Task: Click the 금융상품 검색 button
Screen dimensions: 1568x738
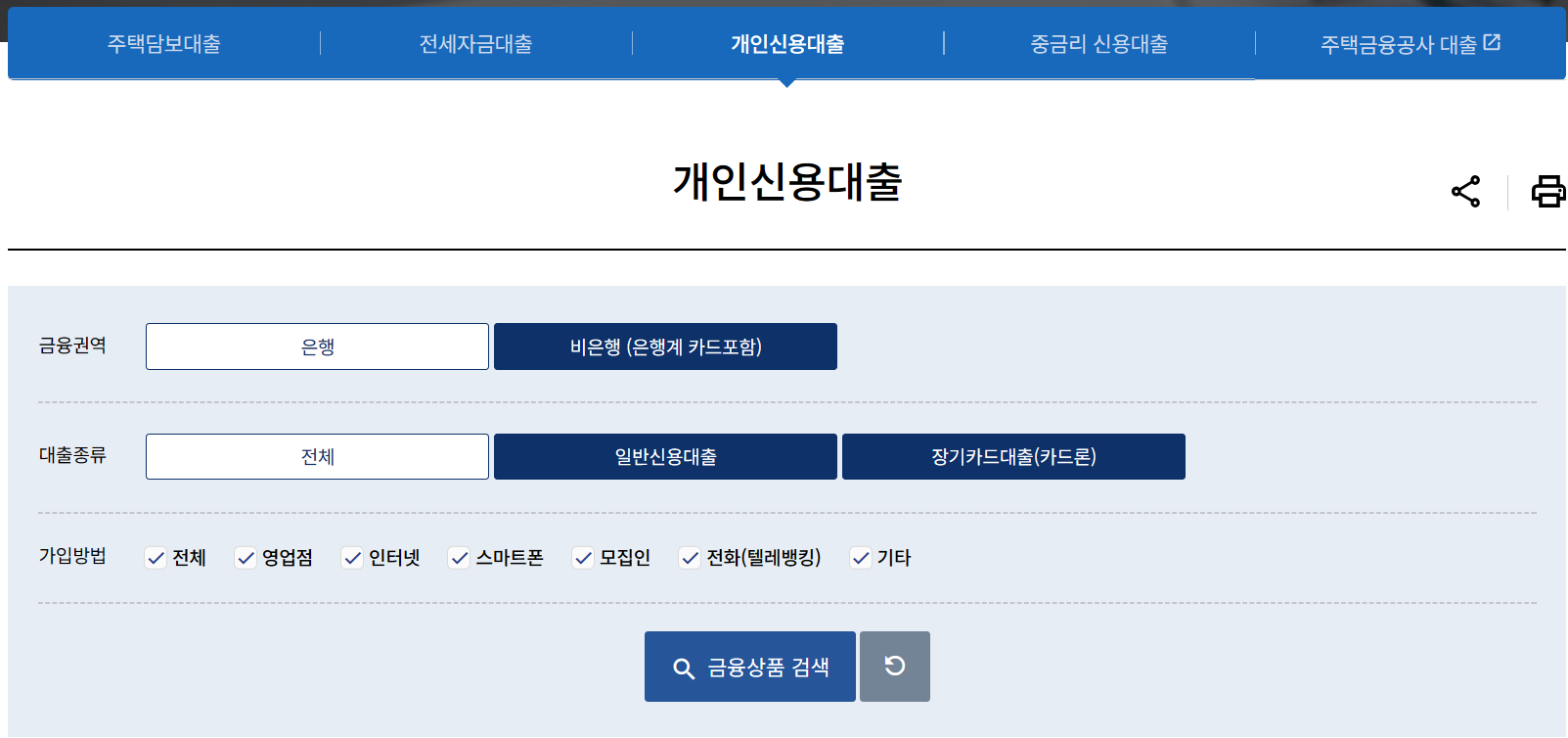Action: pyautogui.click(x=750, y=667)
